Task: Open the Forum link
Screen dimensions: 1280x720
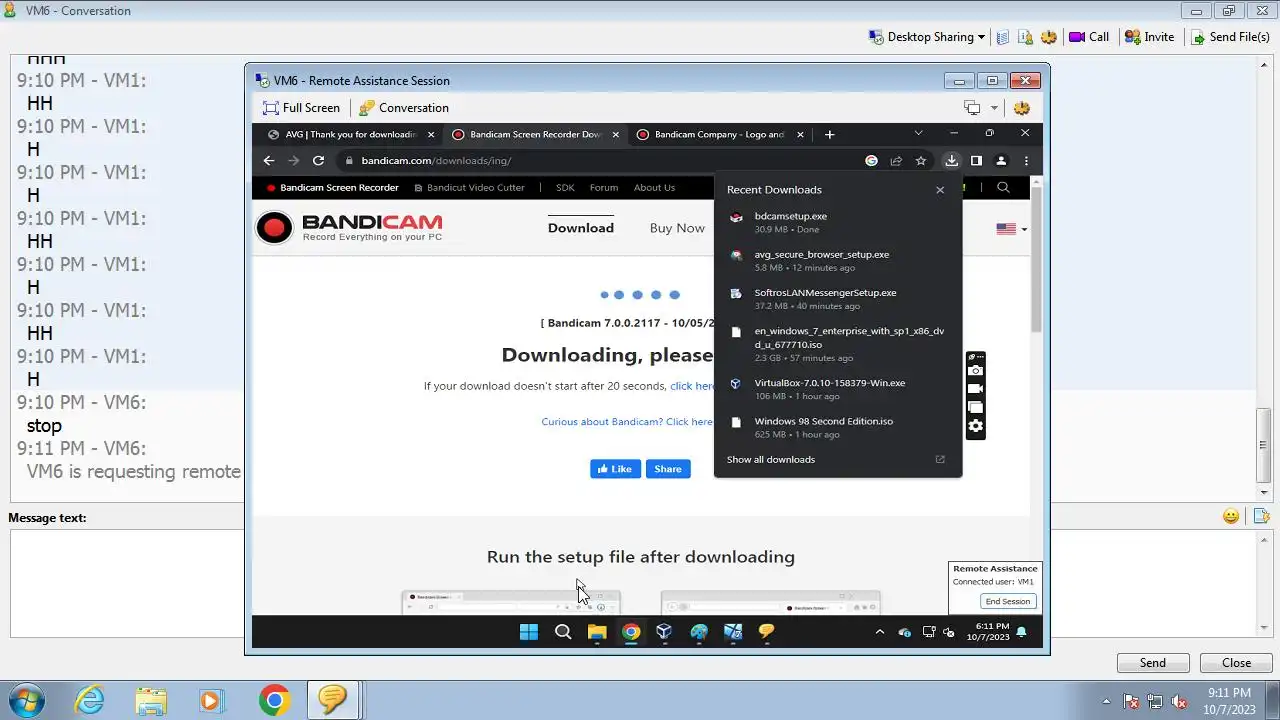Action: pos(603,187)
